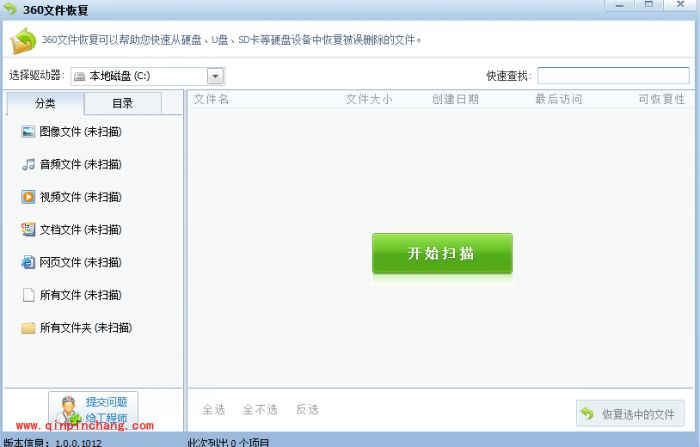Click the green arrow on recover button
This screenshot has height=447, width=700.
[x=588, y=414]
